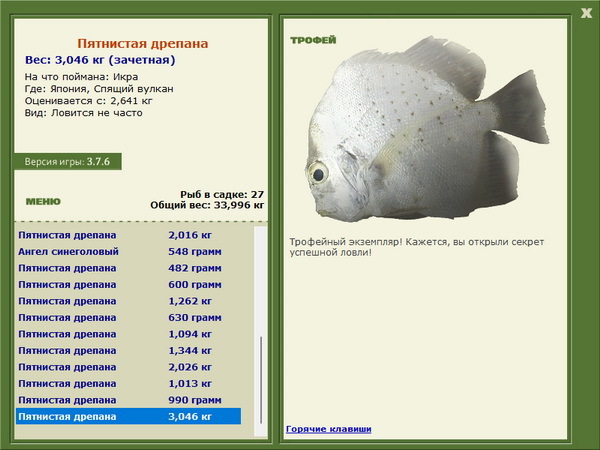This screenshot has width=600, height=450.
Task: Select the Ангел синеголовый 548 грамм entry
Action: pyautogui.click(x=127, y=251)
